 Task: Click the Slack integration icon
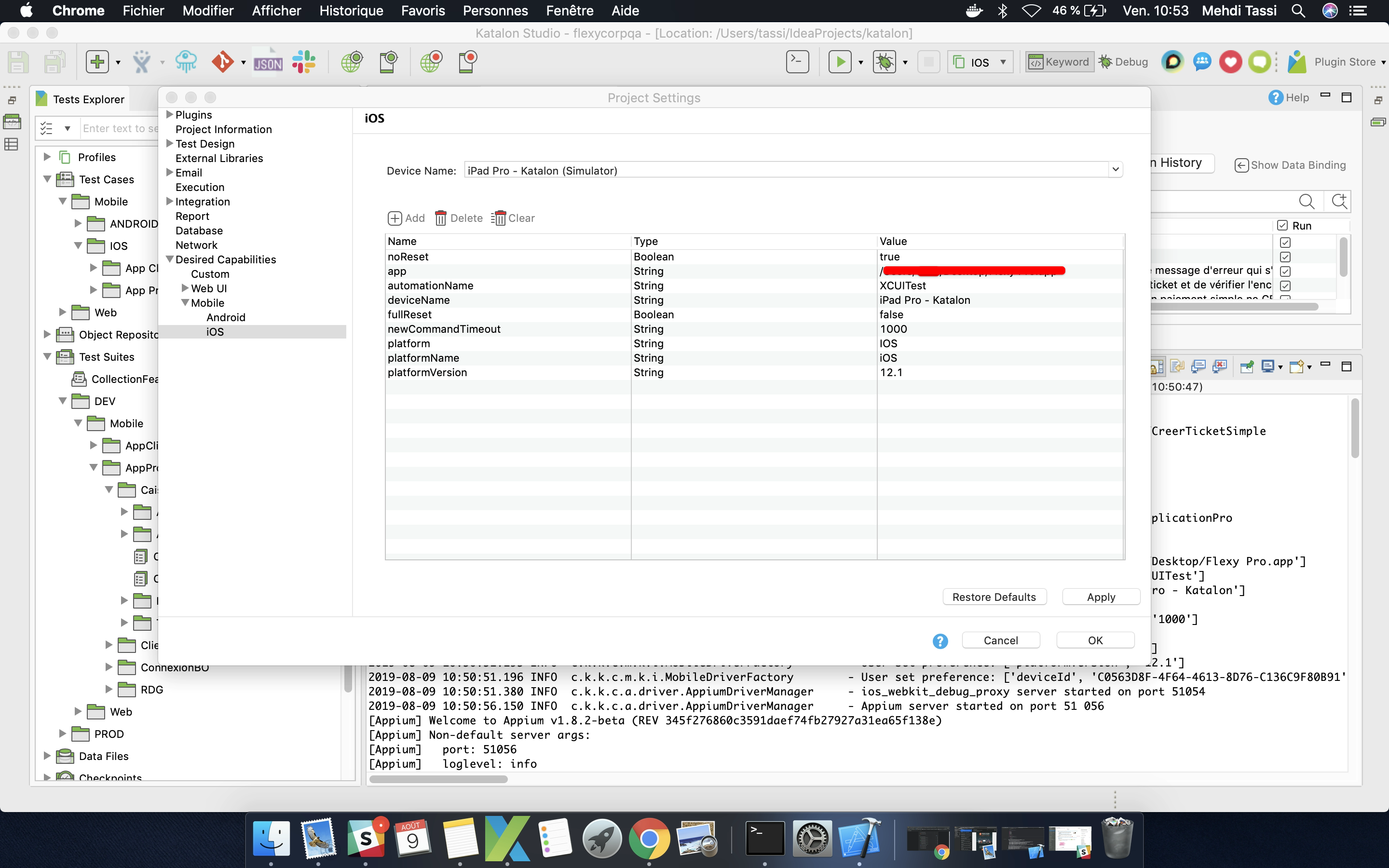pos(303,61)
